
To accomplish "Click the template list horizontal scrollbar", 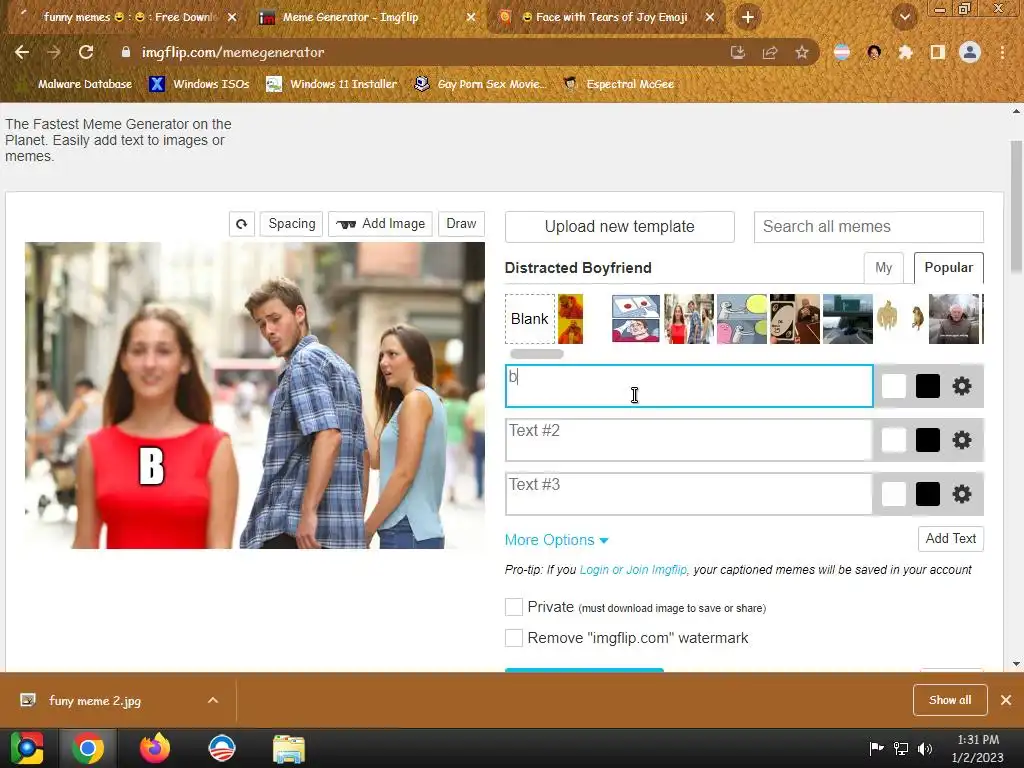I will (x=537, y=354).
